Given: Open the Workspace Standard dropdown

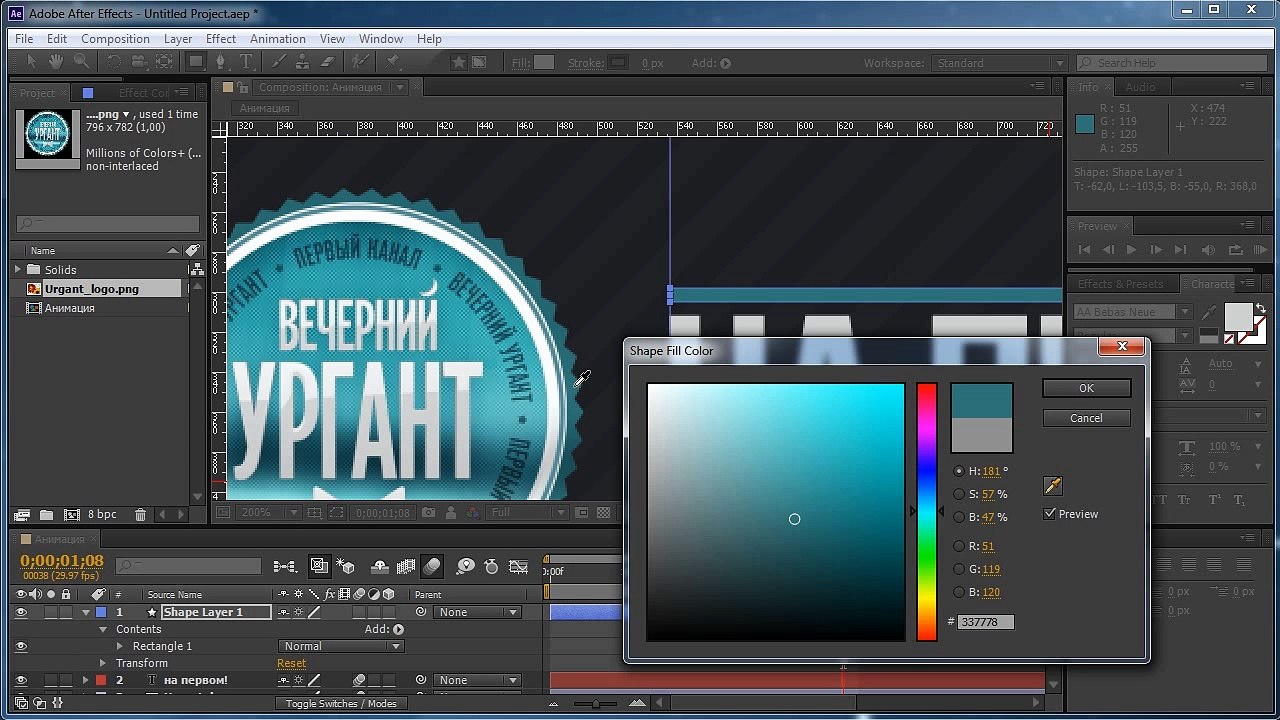Looking at the screenshot, I should click(x=999, y=63).
